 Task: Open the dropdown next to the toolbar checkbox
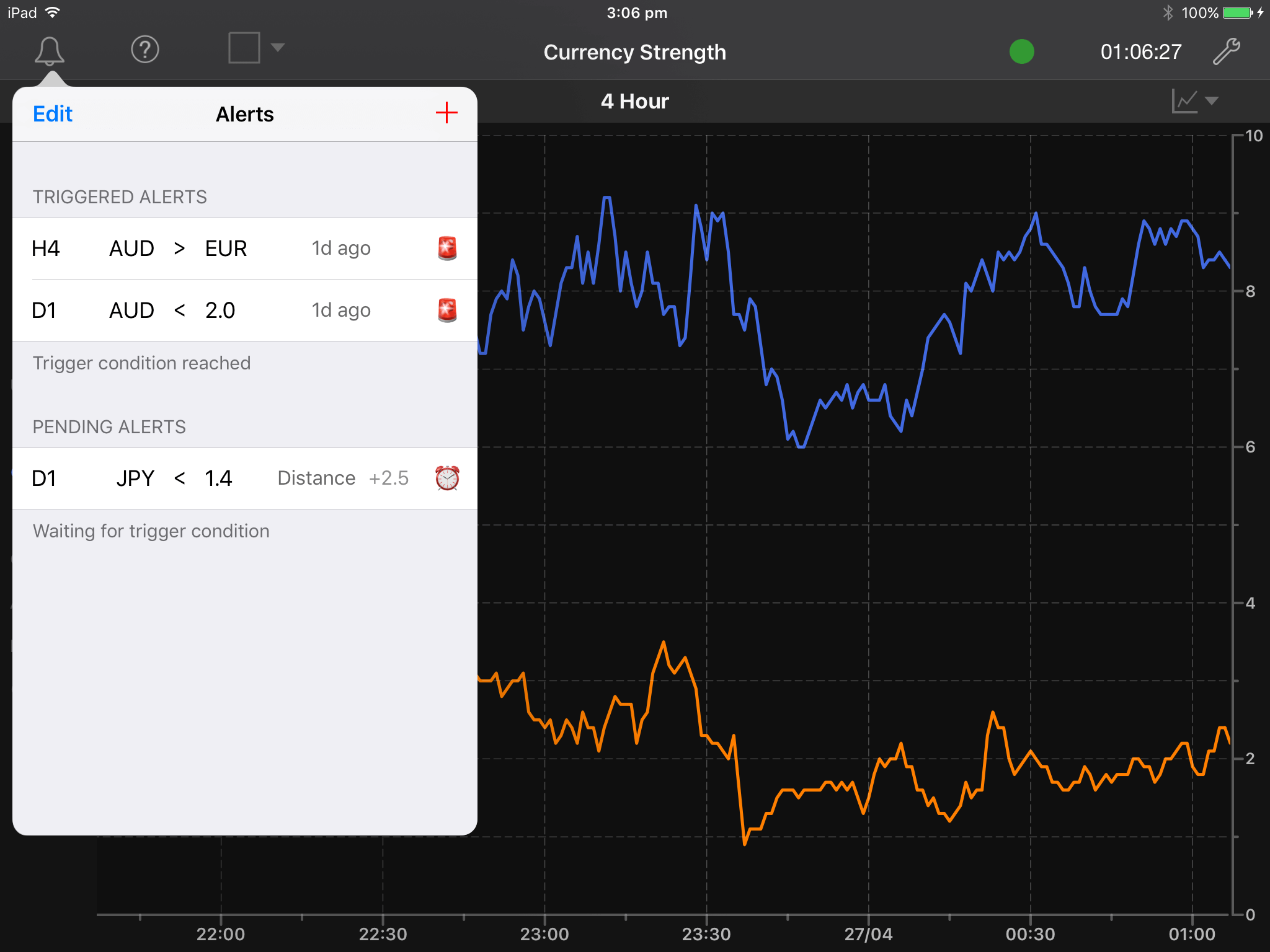278,48
